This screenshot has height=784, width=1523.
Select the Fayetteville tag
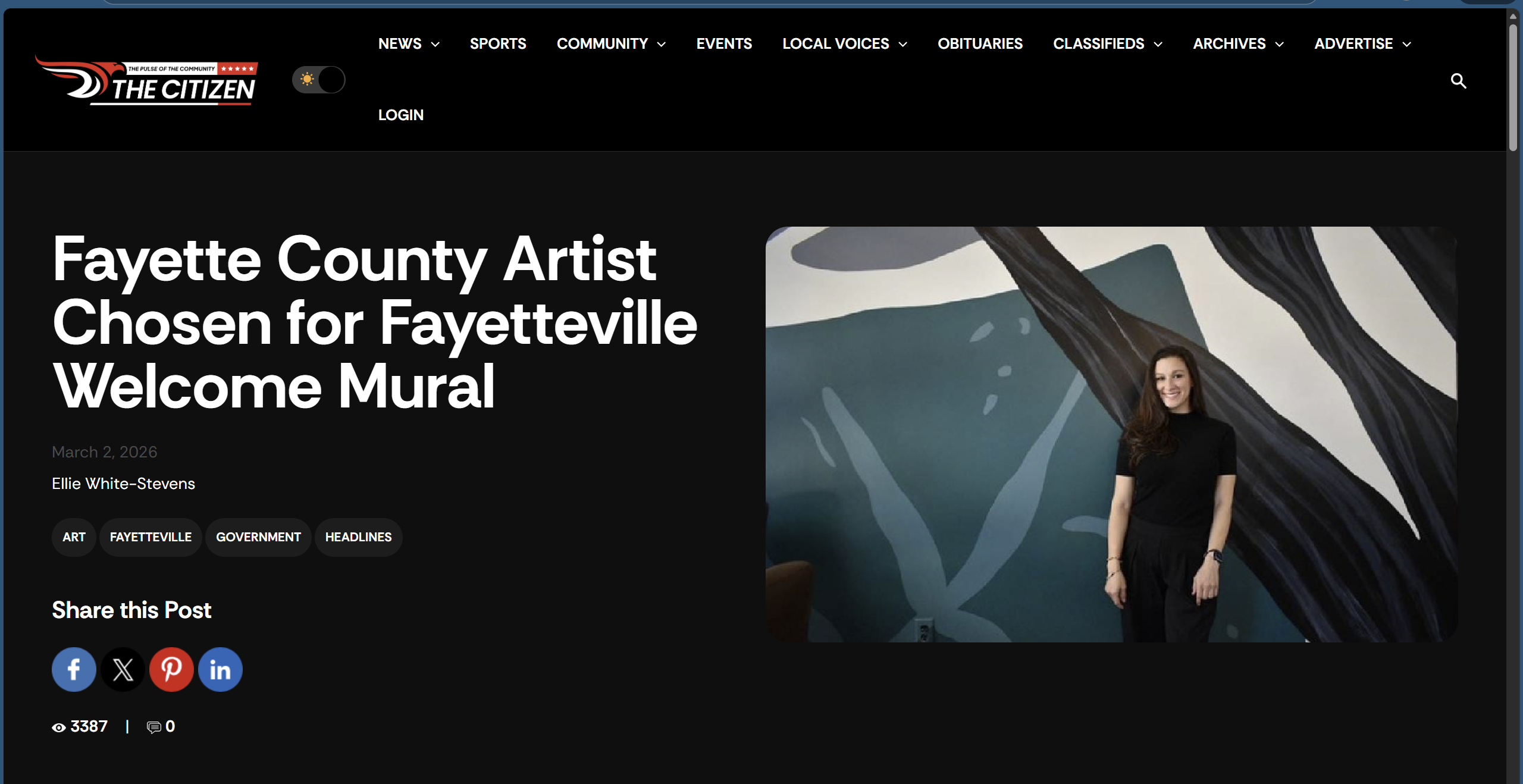151,537
